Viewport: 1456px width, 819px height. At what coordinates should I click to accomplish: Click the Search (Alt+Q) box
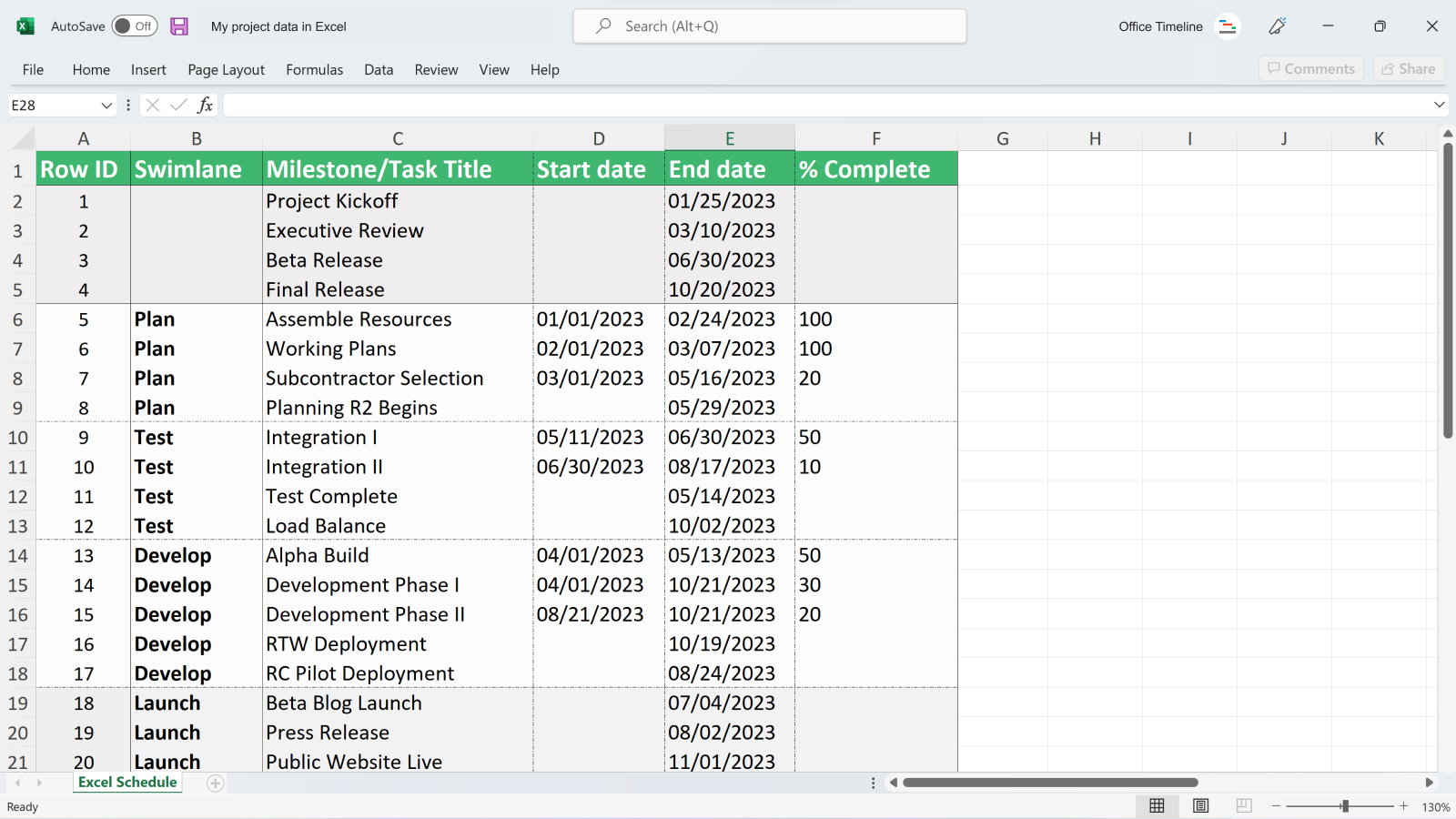[x=769, y=26]
